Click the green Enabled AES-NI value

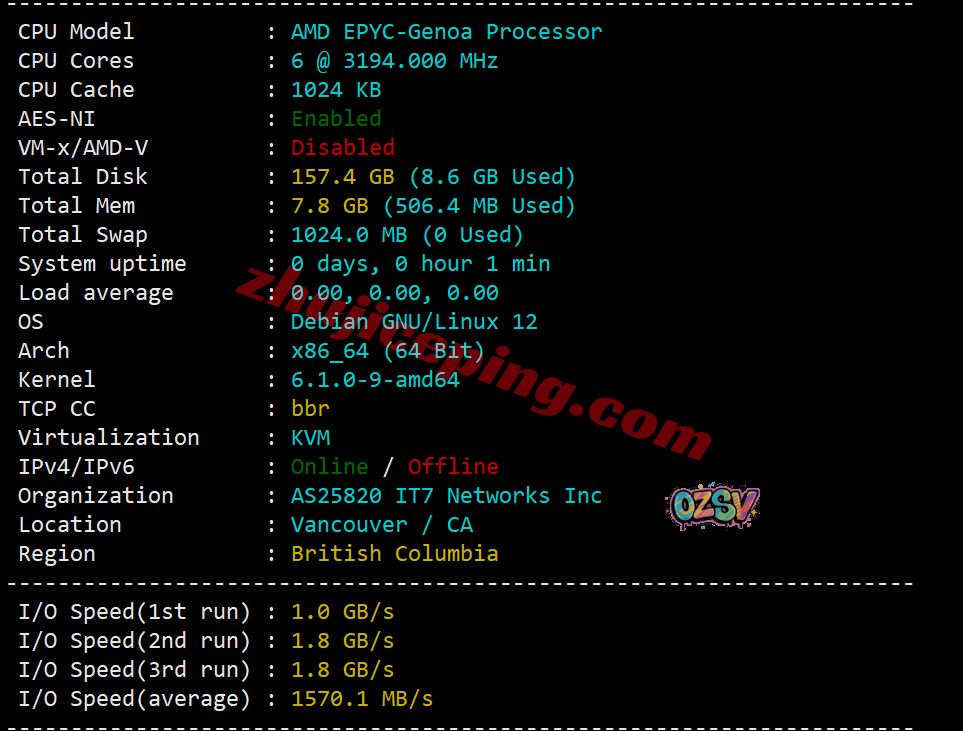[336, 119]
